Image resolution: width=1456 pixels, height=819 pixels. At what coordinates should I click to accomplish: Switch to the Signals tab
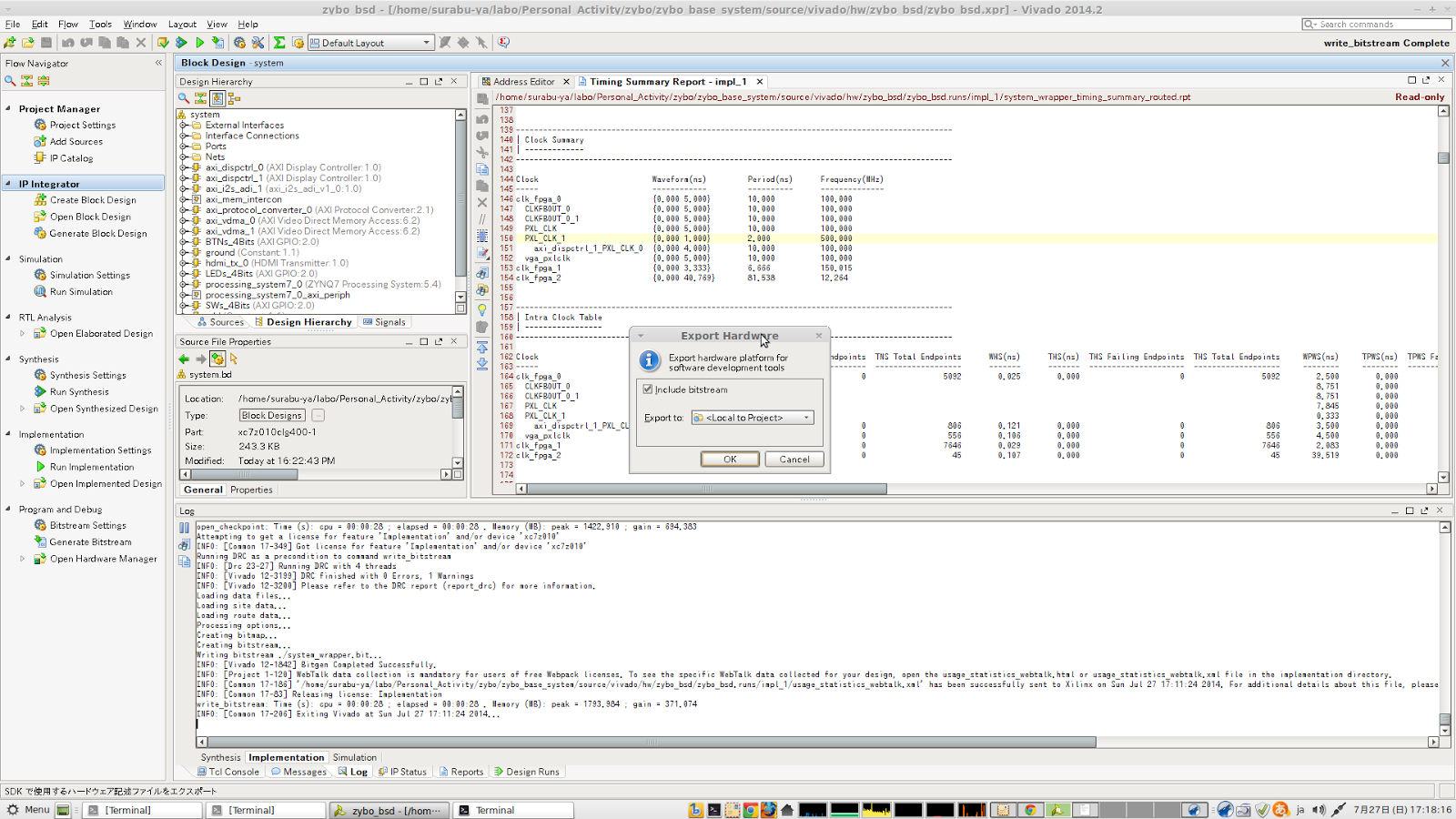384,322
